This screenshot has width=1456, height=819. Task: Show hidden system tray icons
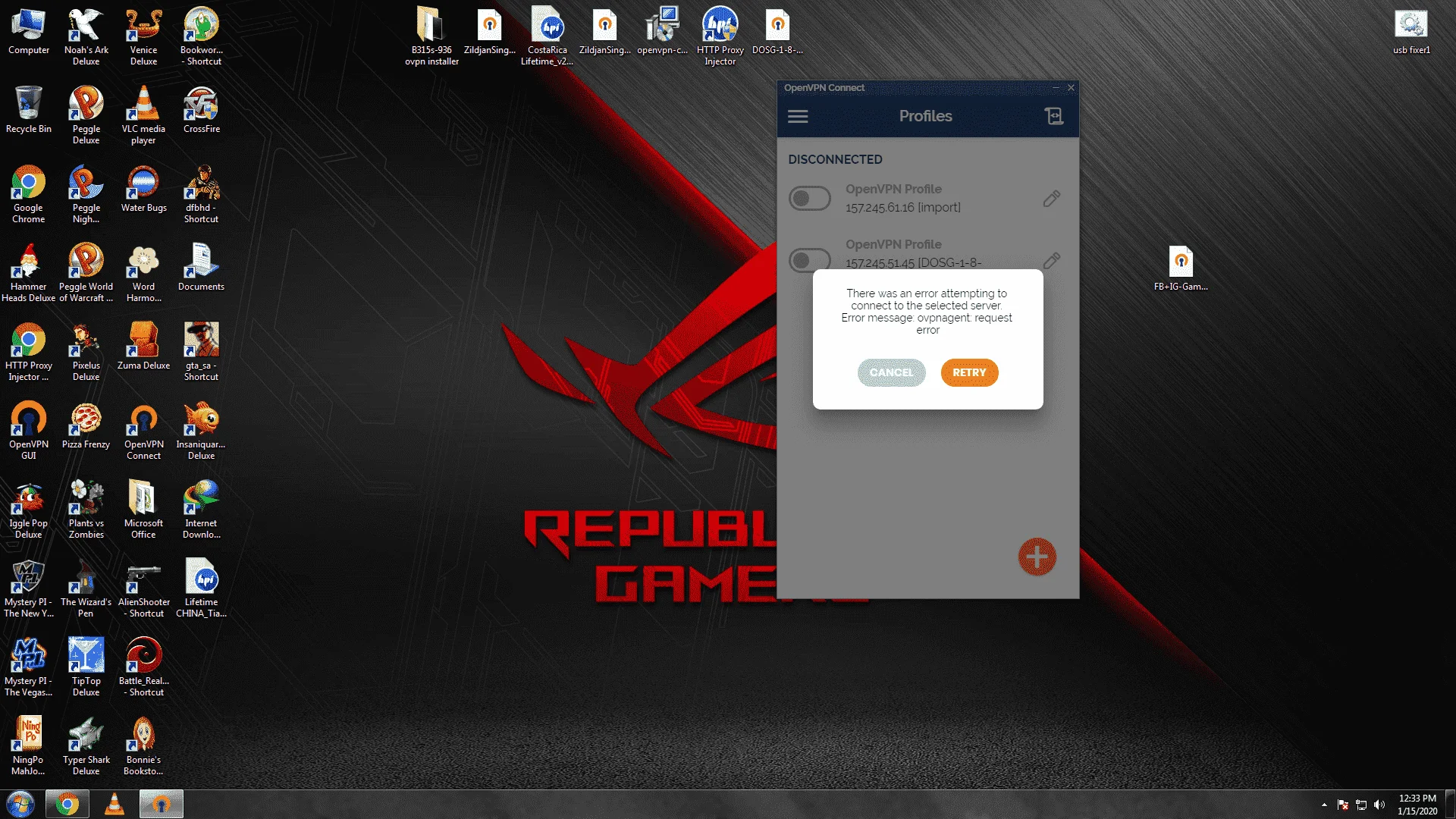tap(1324, 805)
